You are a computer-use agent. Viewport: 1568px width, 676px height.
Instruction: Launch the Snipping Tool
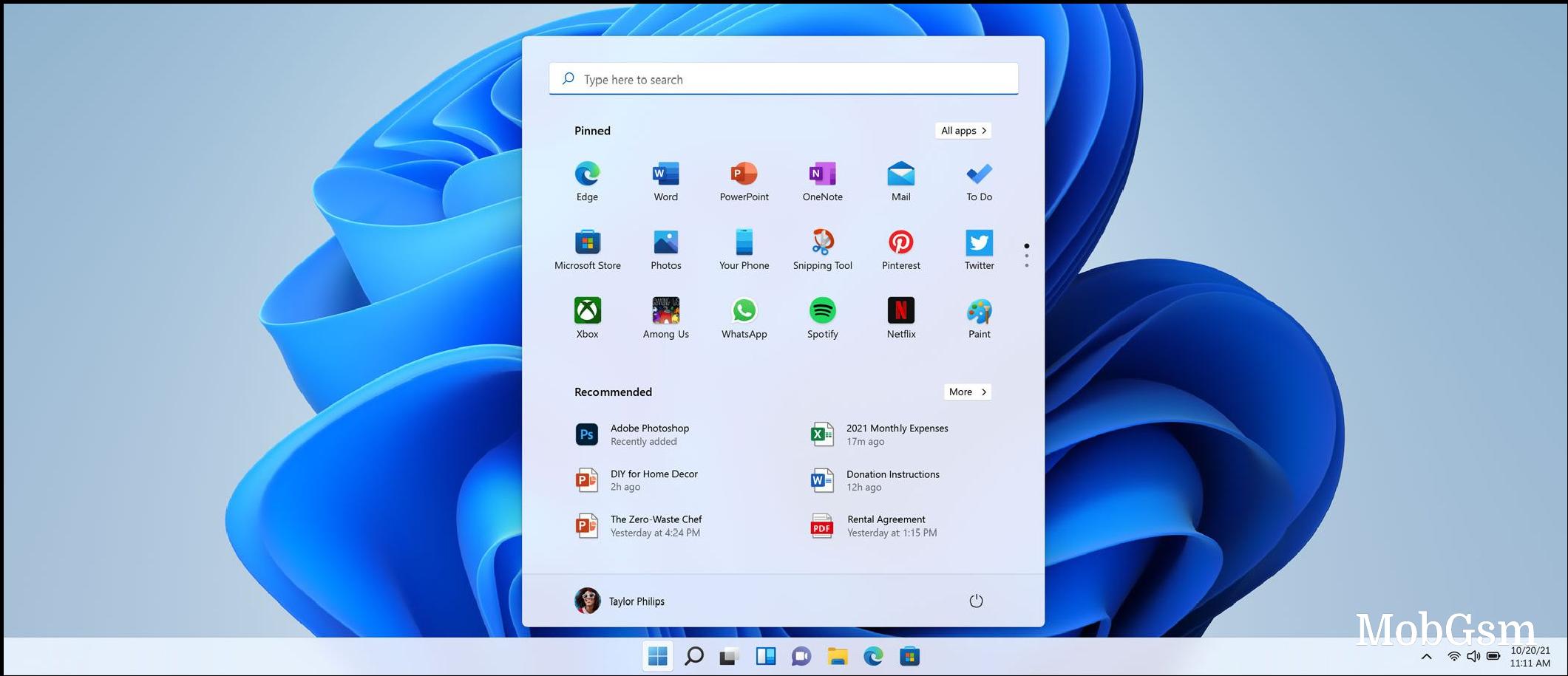click(x=822, y=250)
